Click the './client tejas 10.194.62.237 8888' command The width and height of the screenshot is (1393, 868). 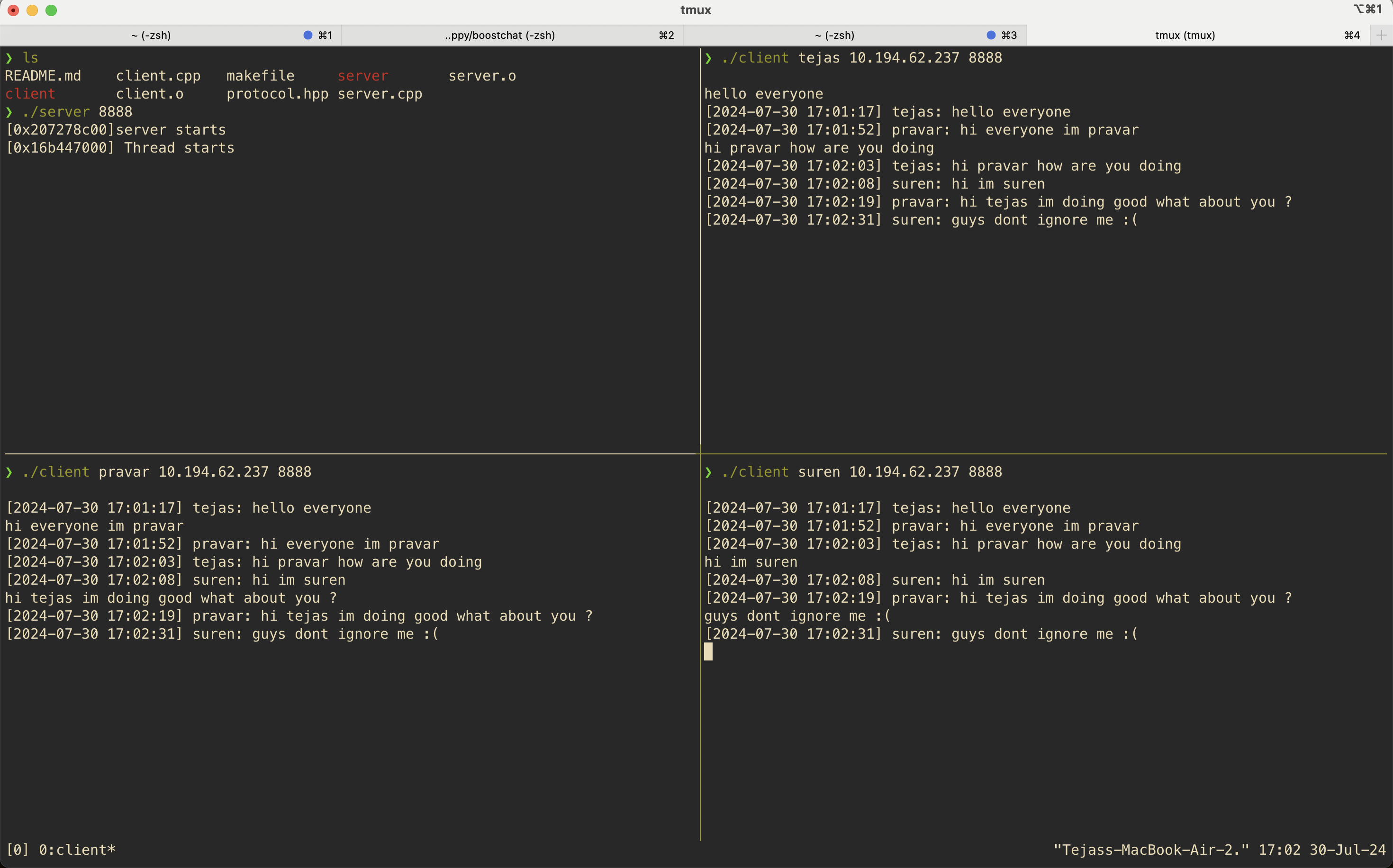pos(853,58)
